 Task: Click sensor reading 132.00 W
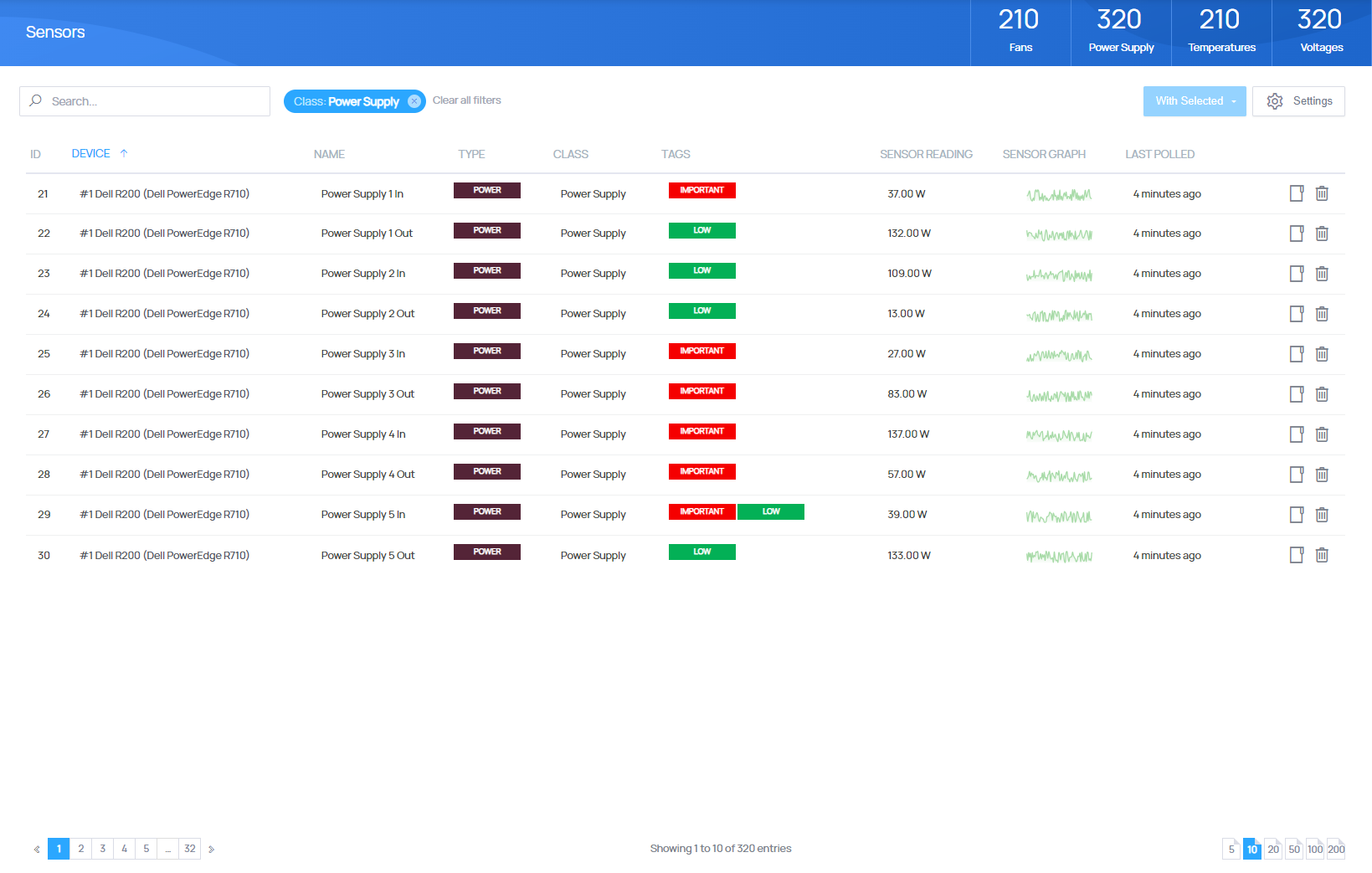(x=909, y=234)
